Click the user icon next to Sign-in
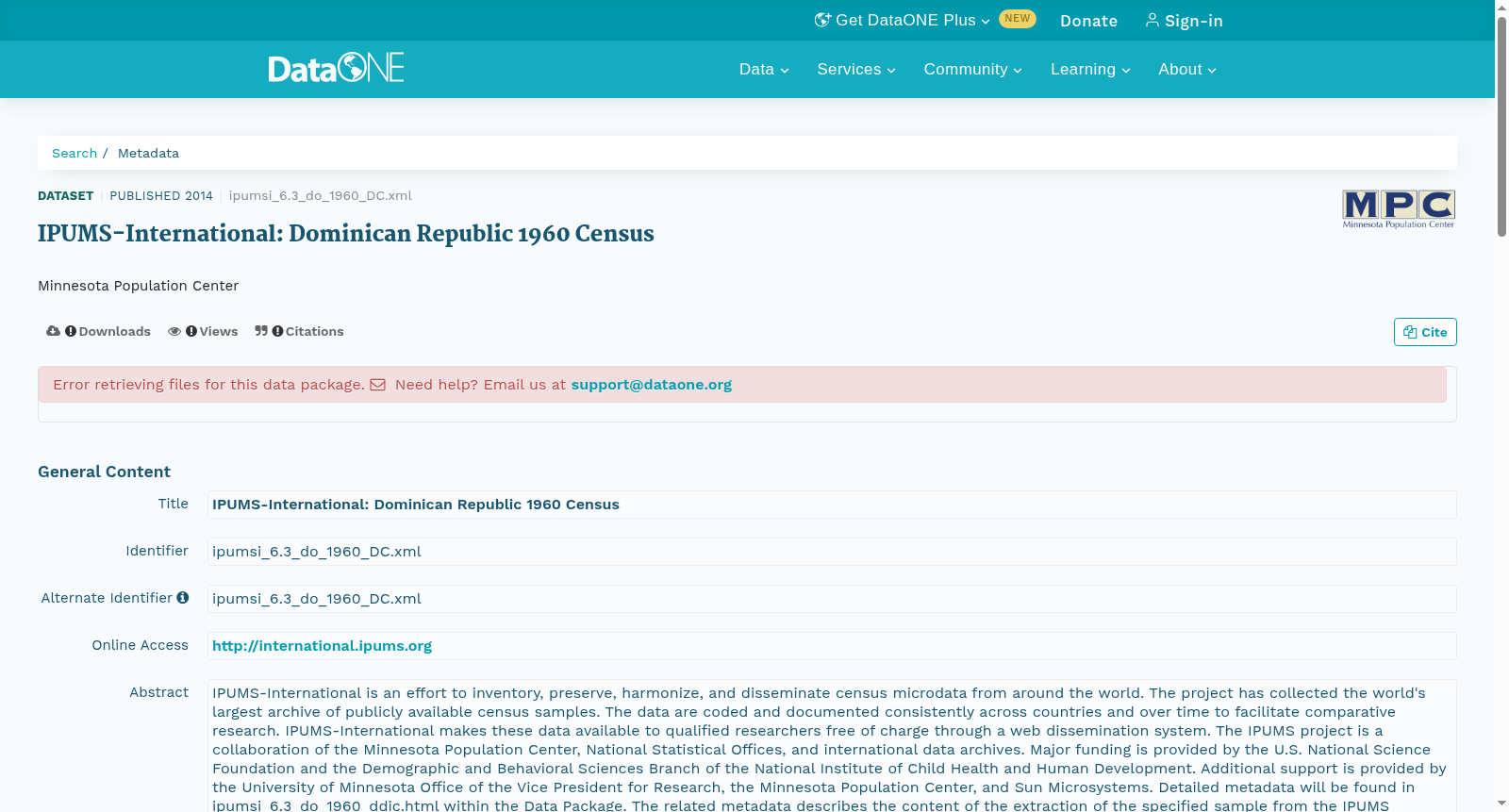 [x=1152, y=20]
